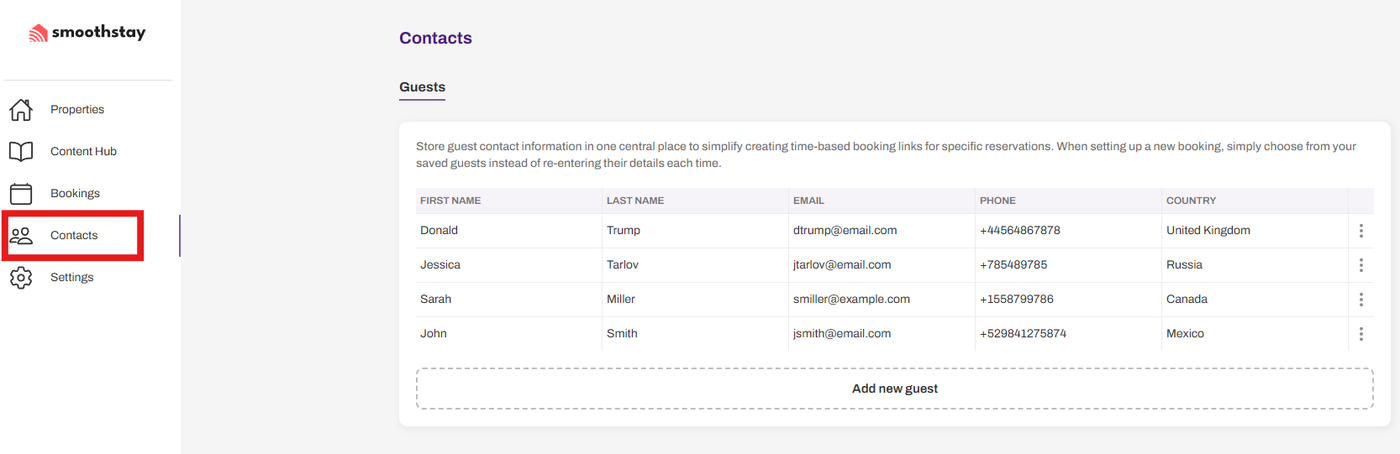This screenshot has width=1400, height=454.
Task: Go to Content Hub menu item
Action: pyautogui.click(x=83, y=152)
